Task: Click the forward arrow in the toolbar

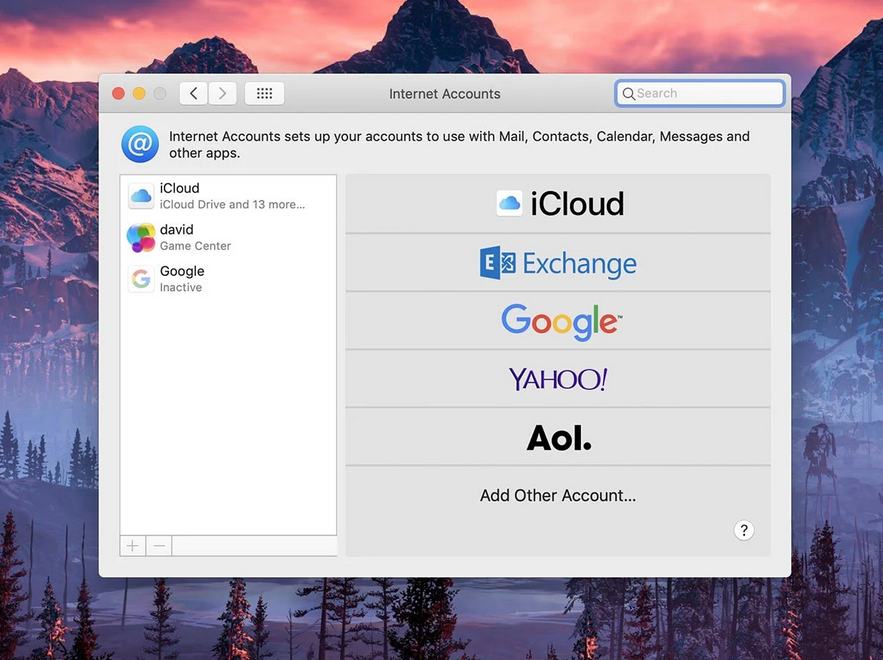Action: [x=222, y=93]
